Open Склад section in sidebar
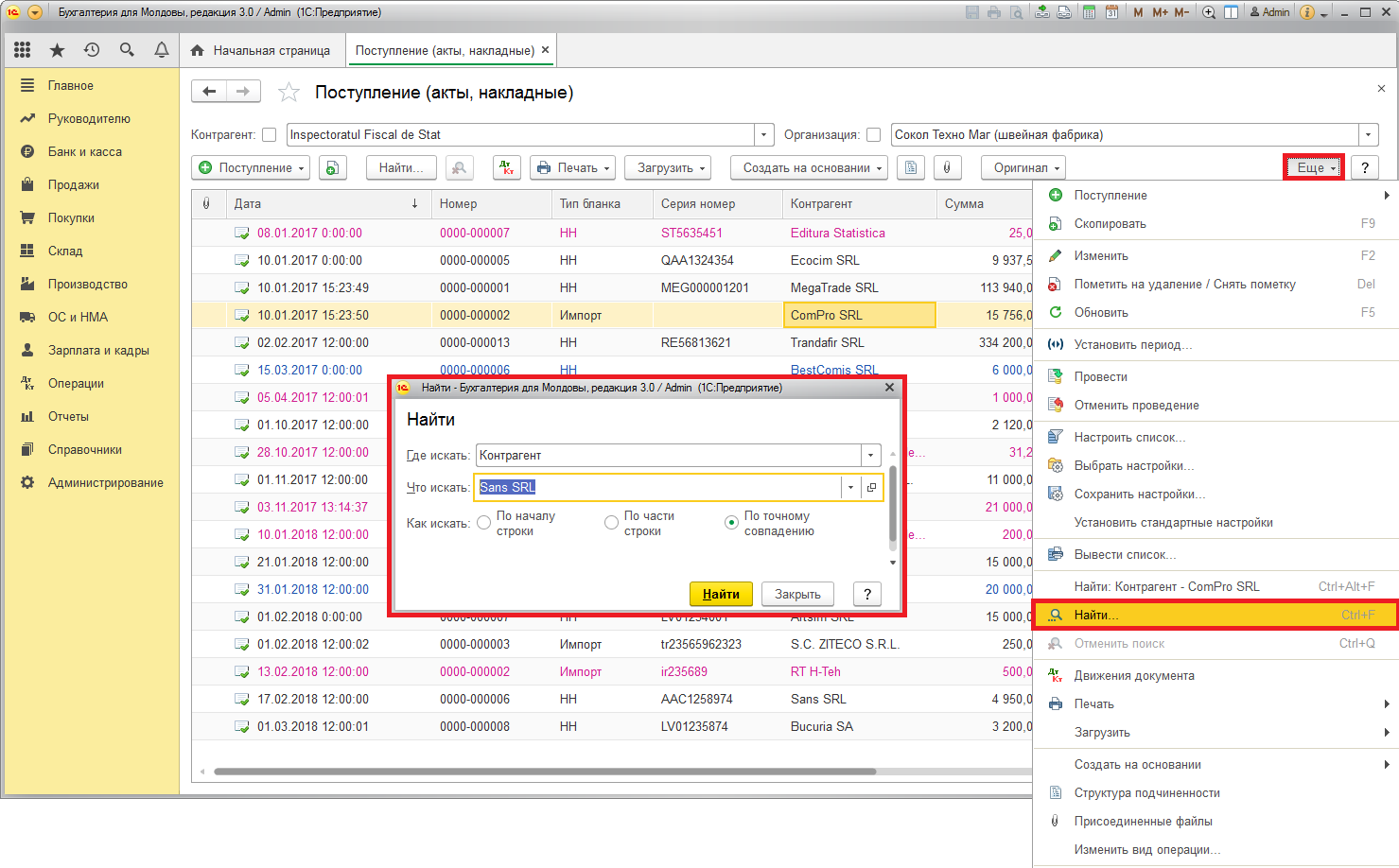This screenshot has width=1399, height=868. (65, 251)
